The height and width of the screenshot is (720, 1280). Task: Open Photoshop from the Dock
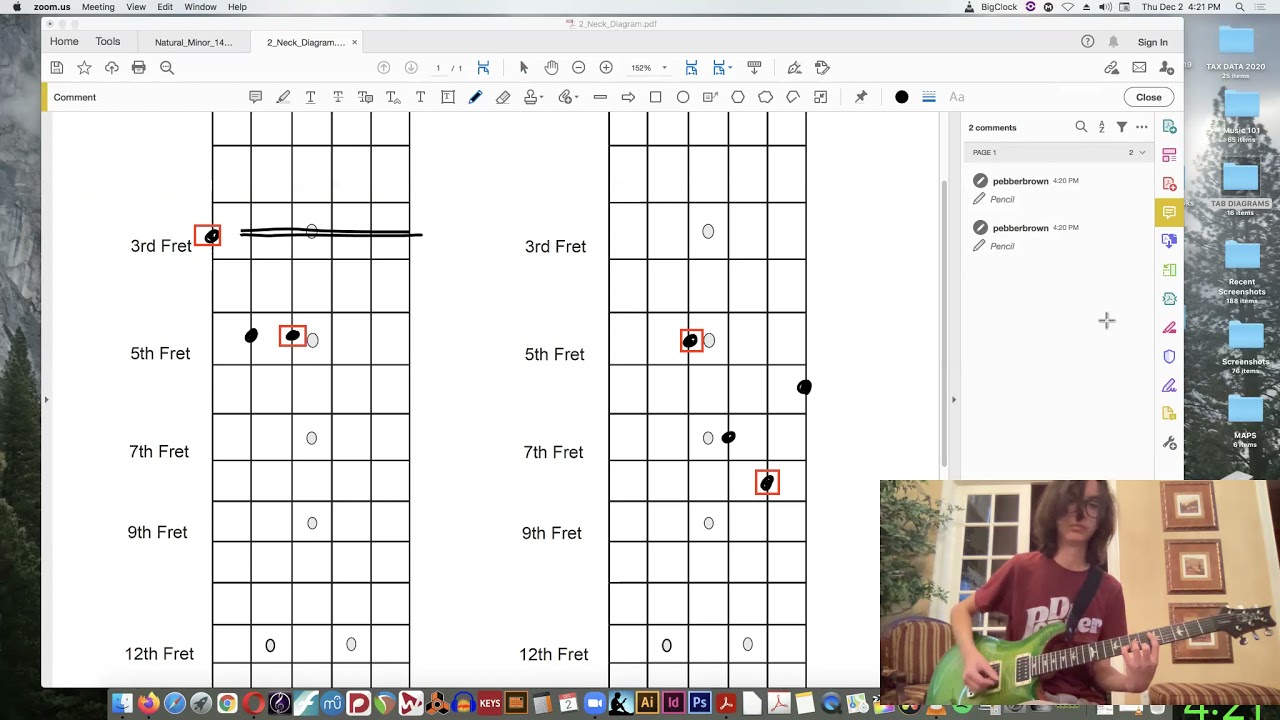click(699, 703)
